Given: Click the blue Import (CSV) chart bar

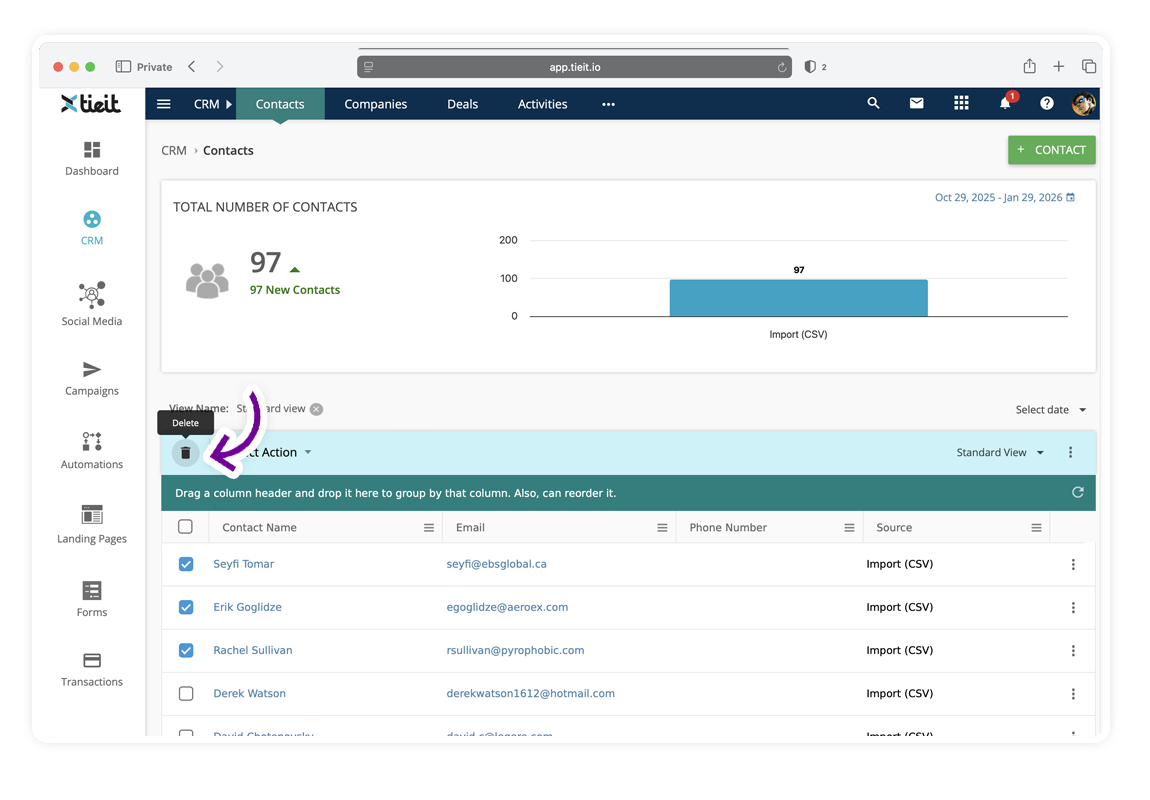Looking at the screenshot, I should (x=798, y=298).
